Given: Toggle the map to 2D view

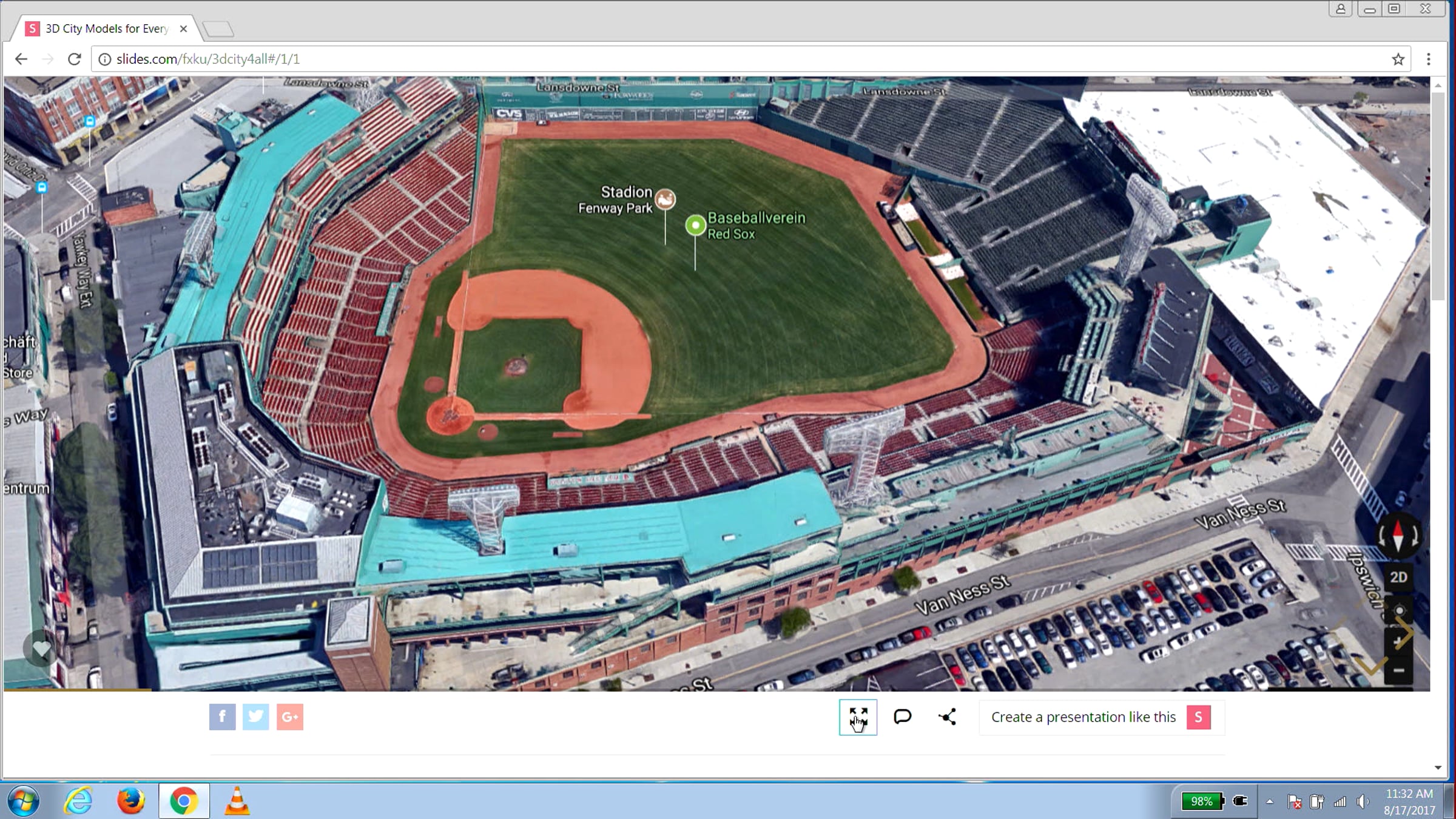Looking at the screenshot, I should coord(1398,577).
